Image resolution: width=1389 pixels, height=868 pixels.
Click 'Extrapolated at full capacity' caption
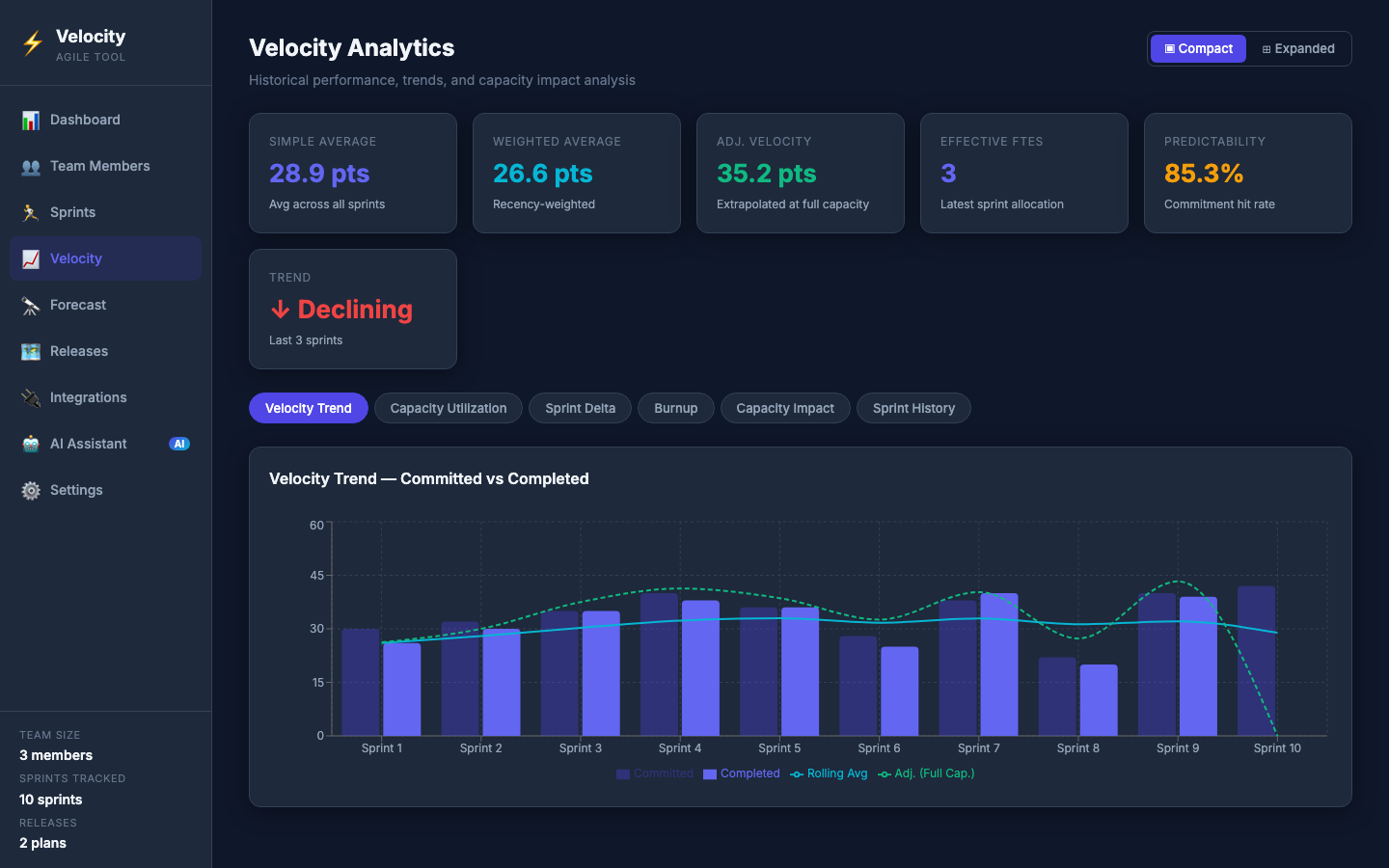click(793, 204)
